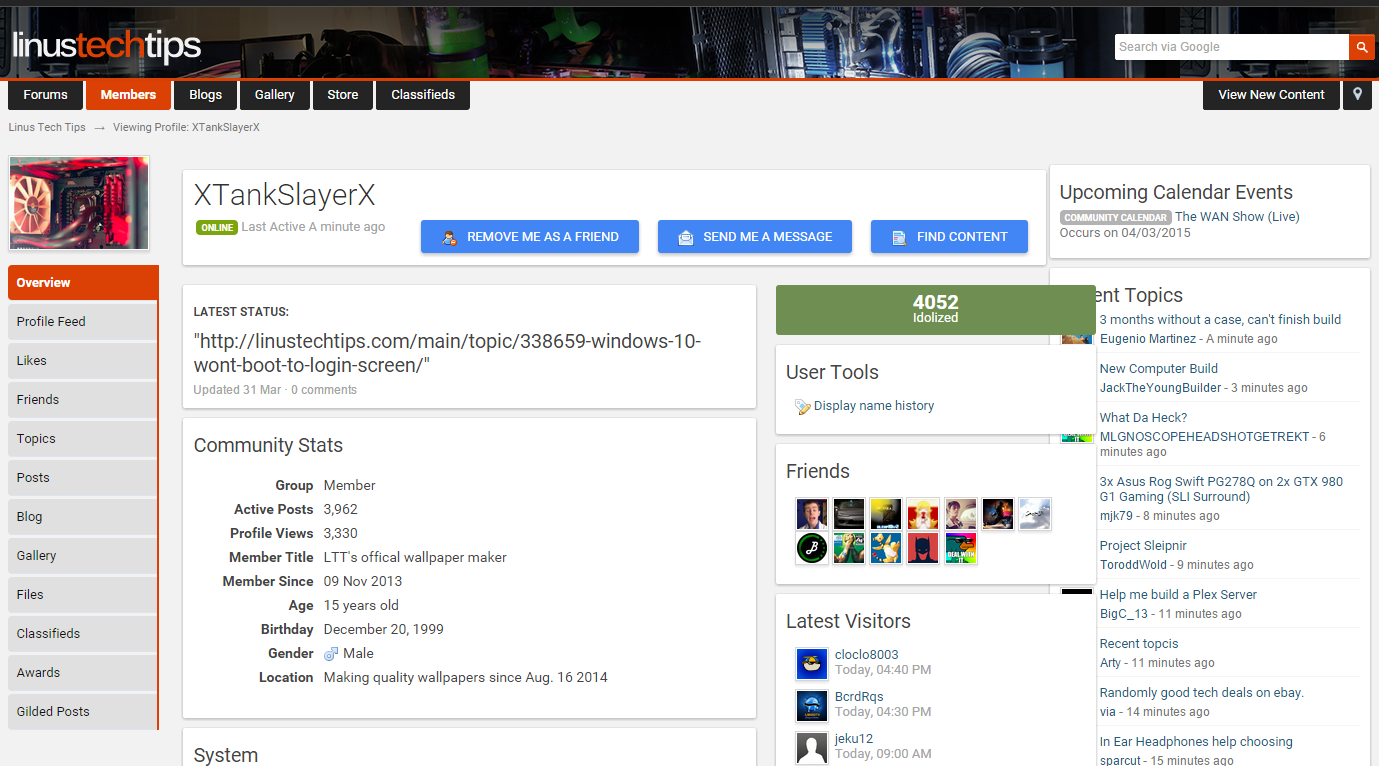
Task: Click the '09 Nov 2013' Member Since value
Action: [363, 581]
